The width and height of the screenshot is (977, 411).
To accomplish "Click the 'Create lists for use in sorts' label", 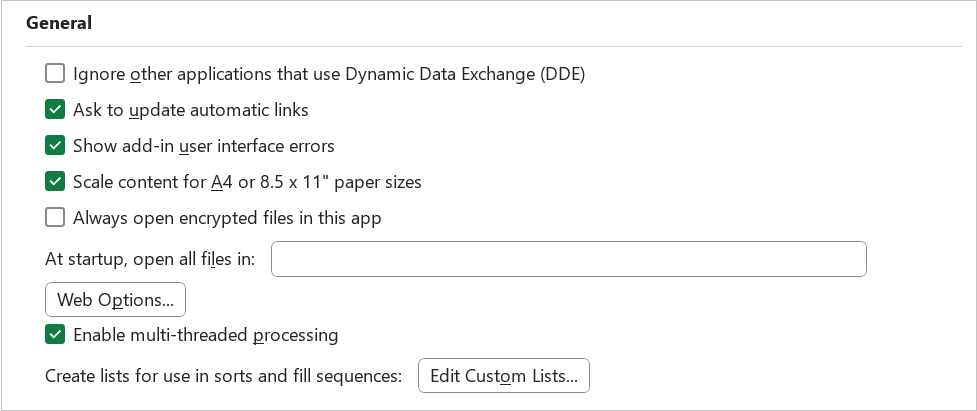I will [x=223, y=377].
